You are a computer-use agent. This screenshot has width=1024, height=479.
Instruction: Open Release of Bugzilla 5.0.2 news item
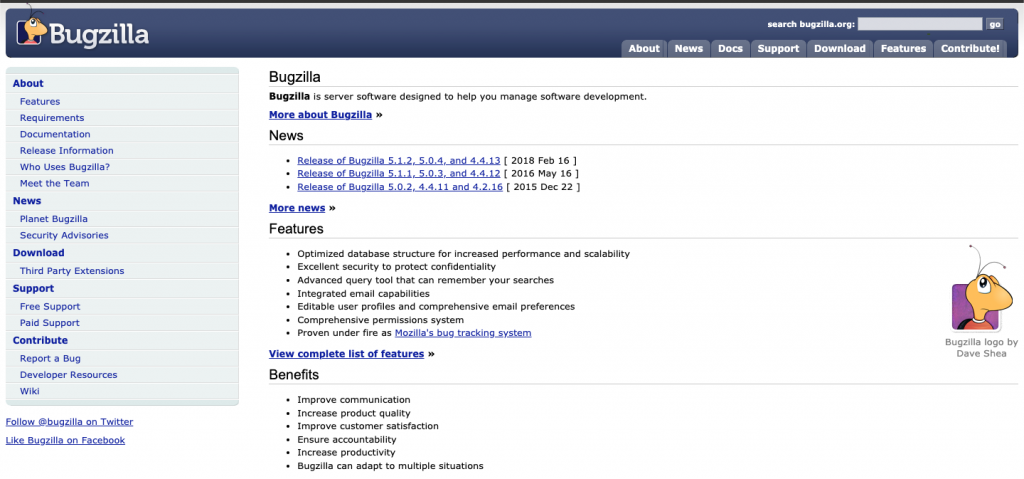pyautogui.click(x=400, y=187)
